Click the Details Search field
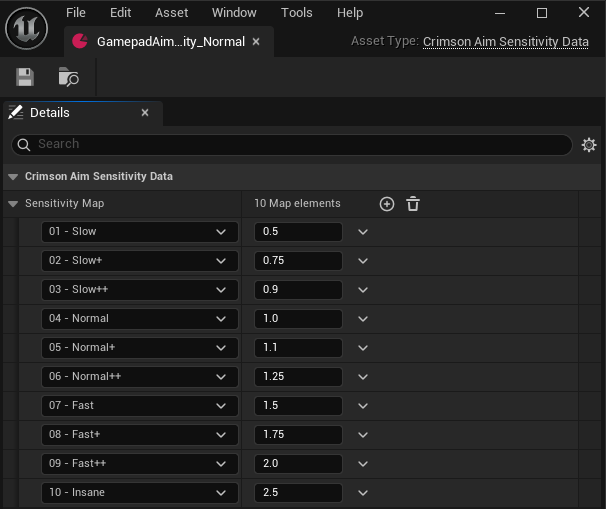606x509 pixels. click(292, 145)
